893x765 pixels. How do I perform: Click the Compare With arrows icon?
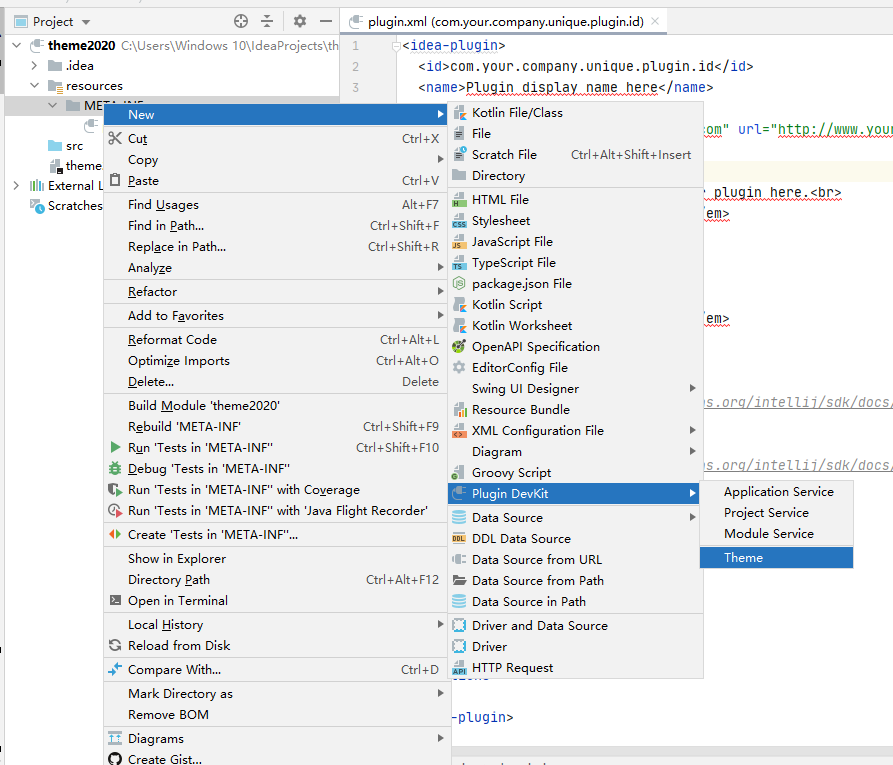pyautogui.click(x=115, y=669)
